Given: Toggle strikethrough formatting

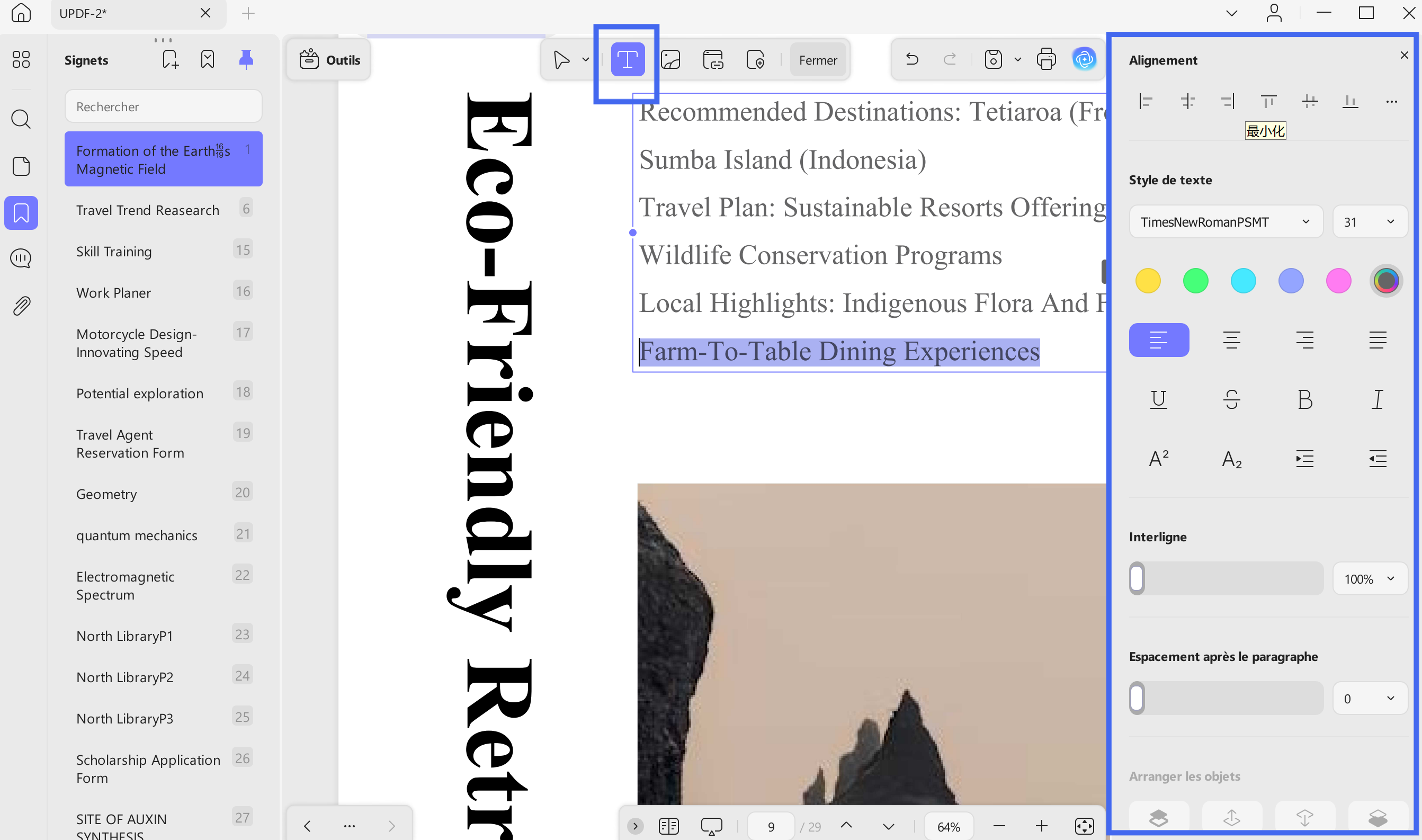Looking at the screenshot, I should pos(1232,400).
